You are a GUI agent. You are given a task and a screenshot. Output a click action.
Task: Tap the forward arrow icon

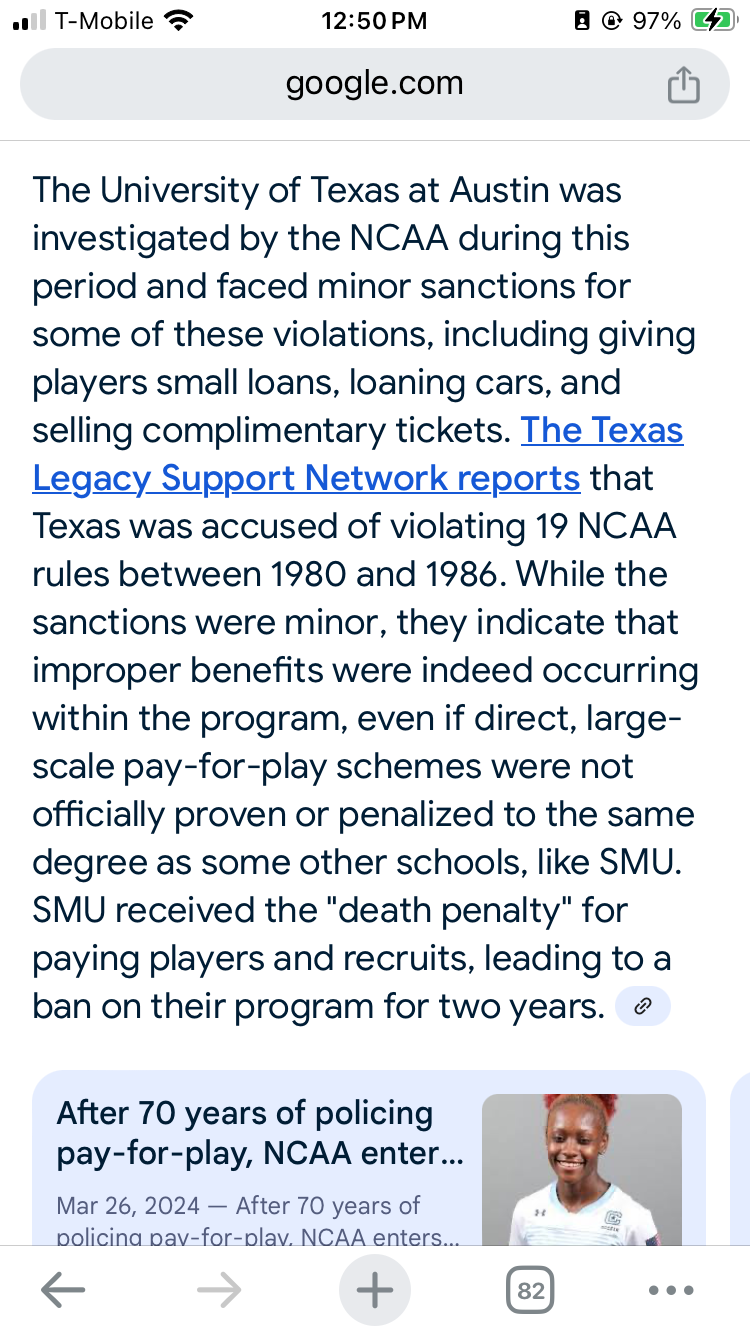pos(219,1290)
